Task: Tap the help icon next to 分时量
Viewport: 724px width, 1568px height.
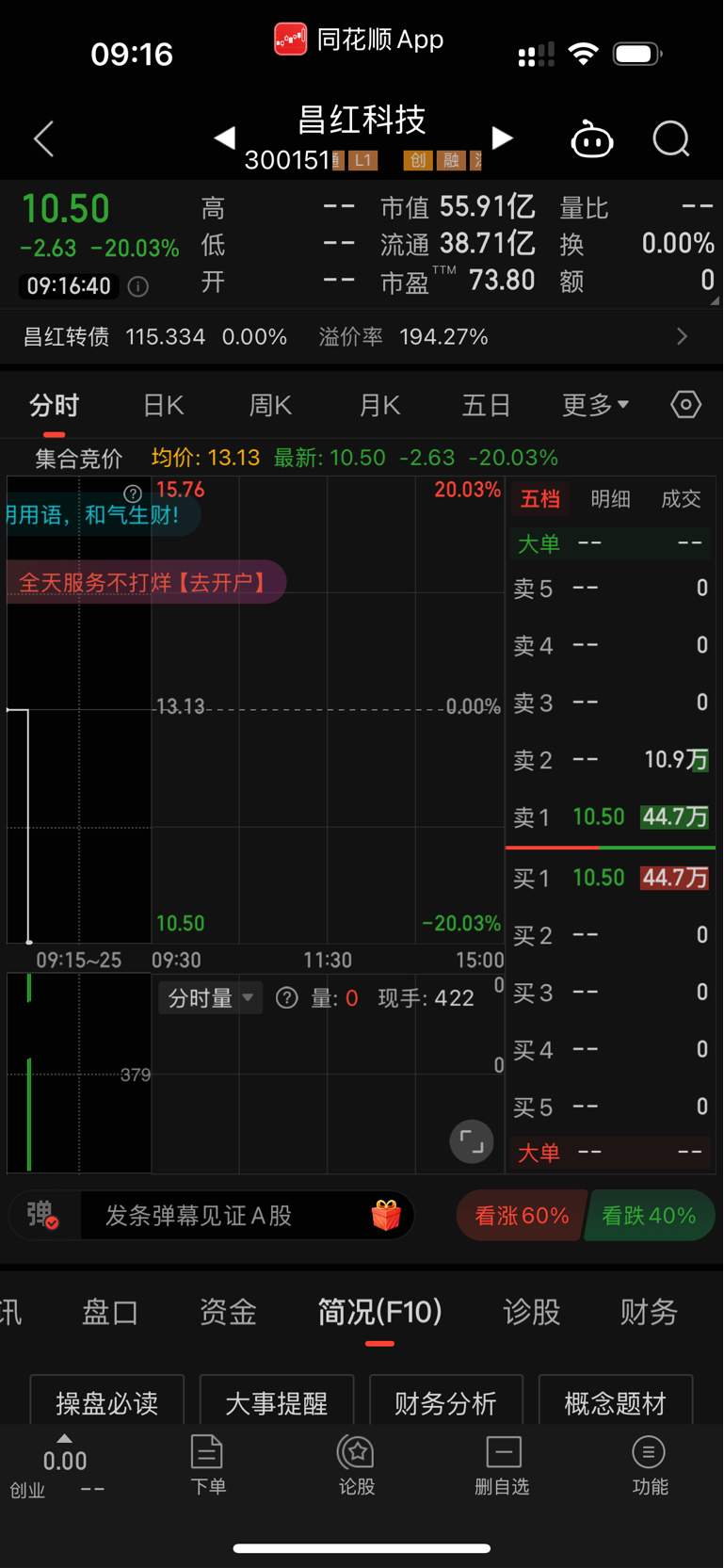Action: (x=286, y=998)
